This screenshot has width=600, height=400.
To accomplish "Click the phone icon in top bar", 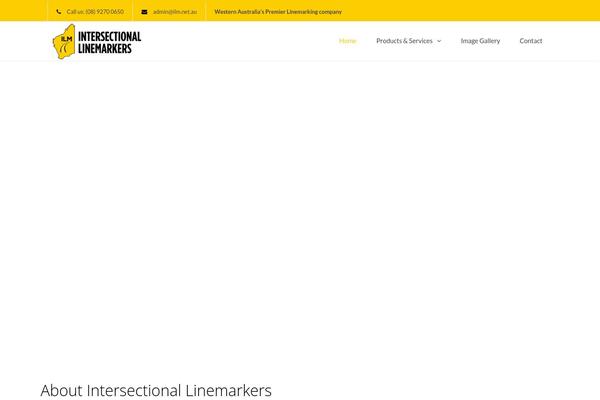I will (59, 12).
